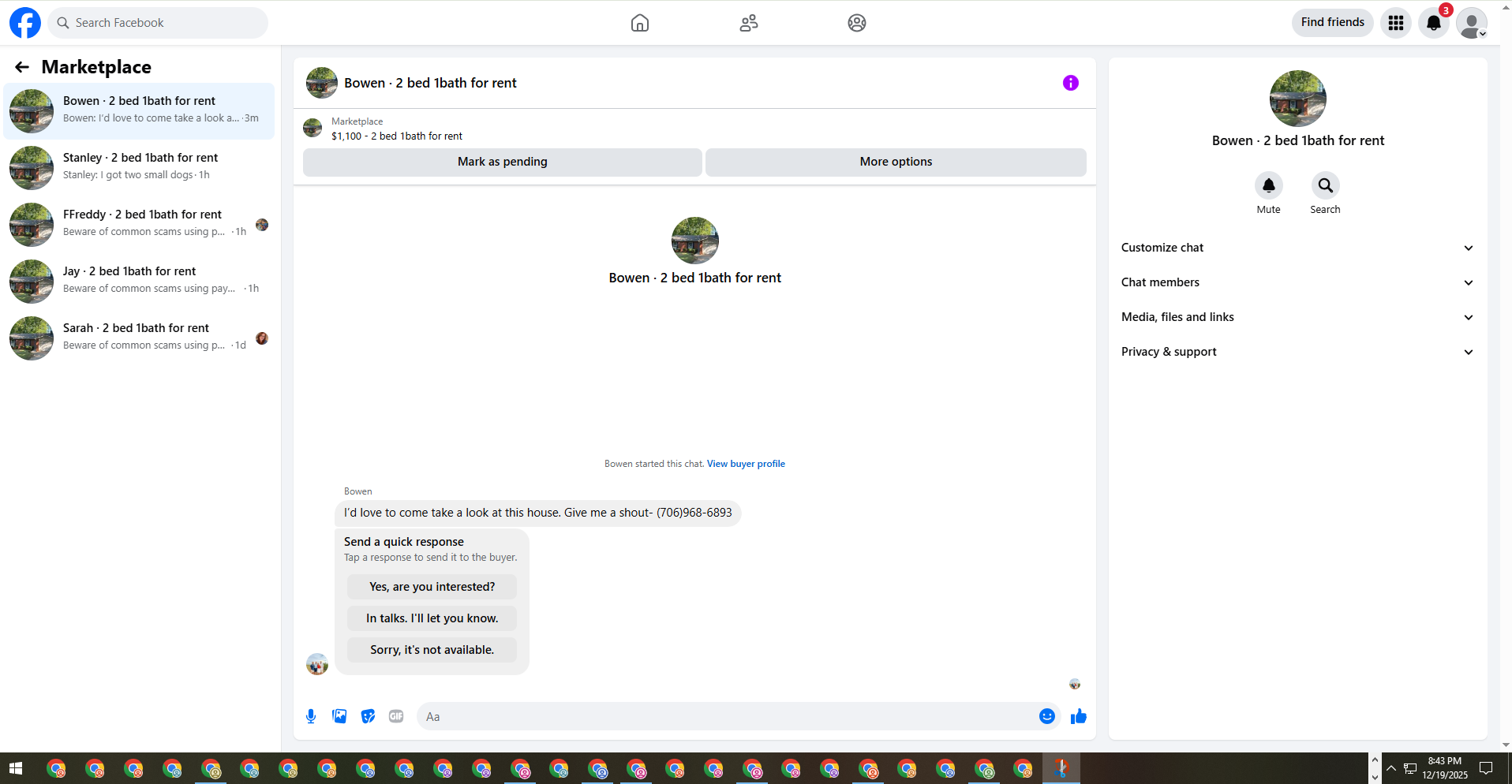
Task: Click Mark as pending button
Action: pos(503,162)
